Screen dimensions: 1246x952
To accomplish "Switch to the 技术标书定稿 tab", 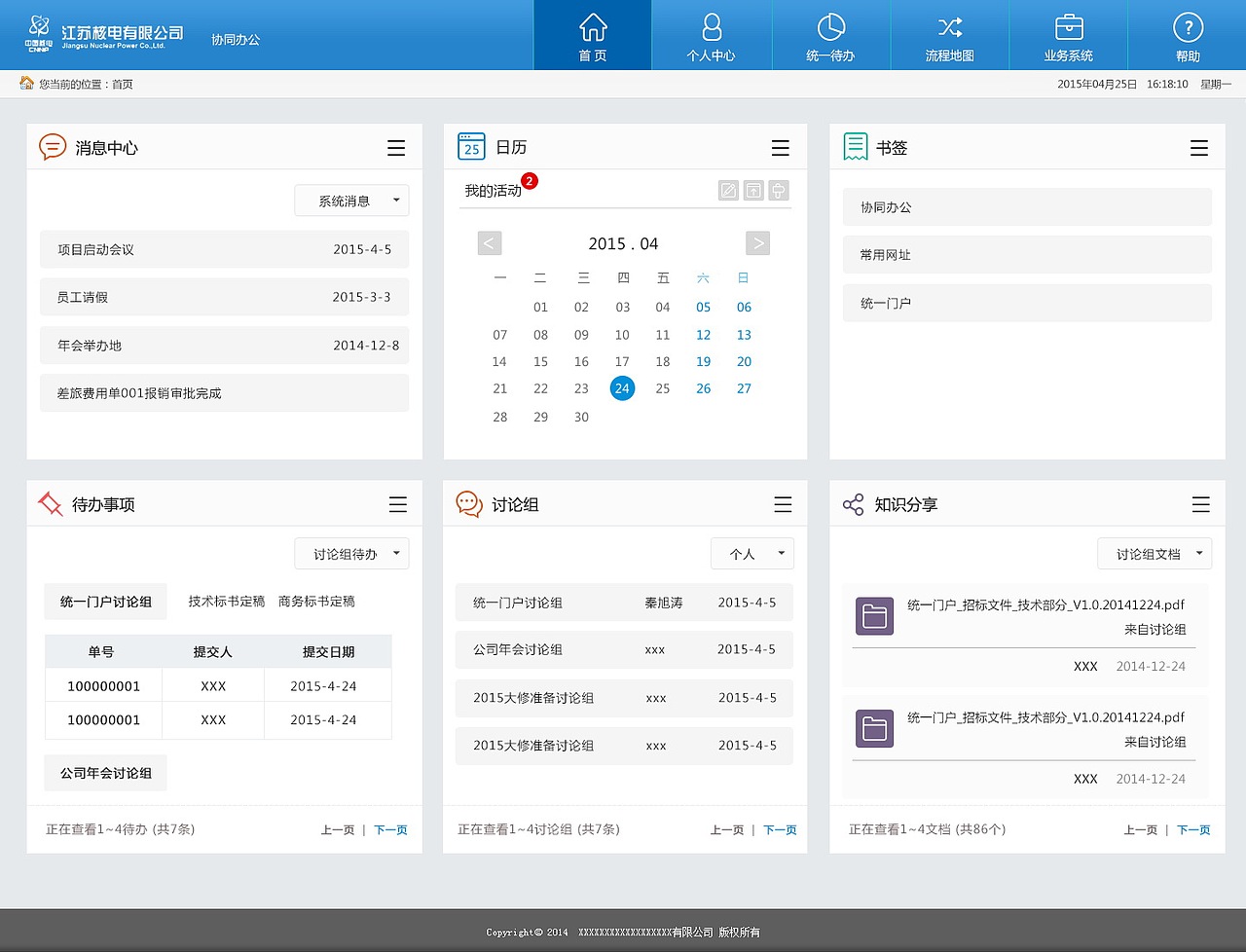I will coord(227,602).
